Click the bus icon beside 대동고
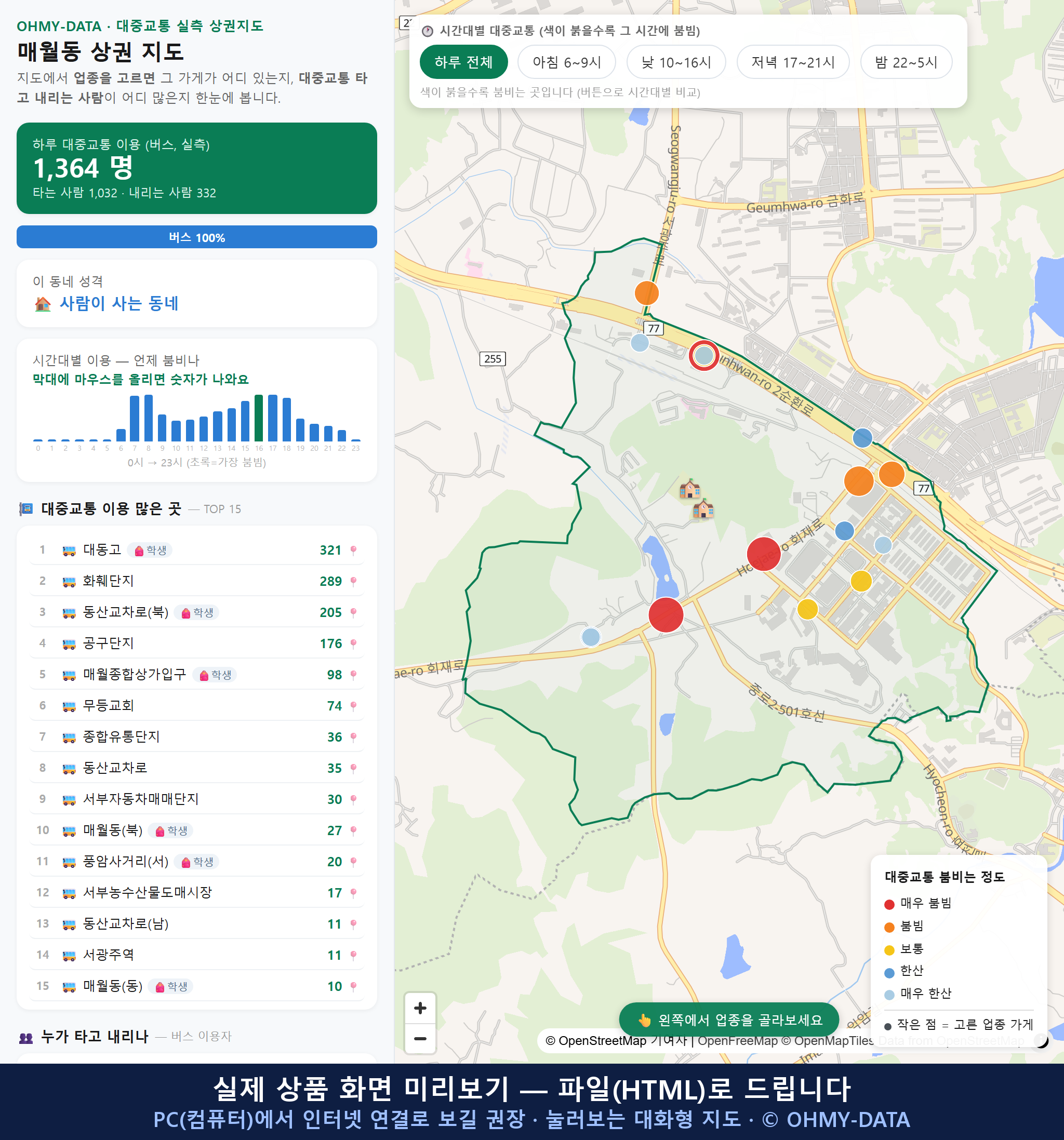1064x1140 pixels. 69,551
